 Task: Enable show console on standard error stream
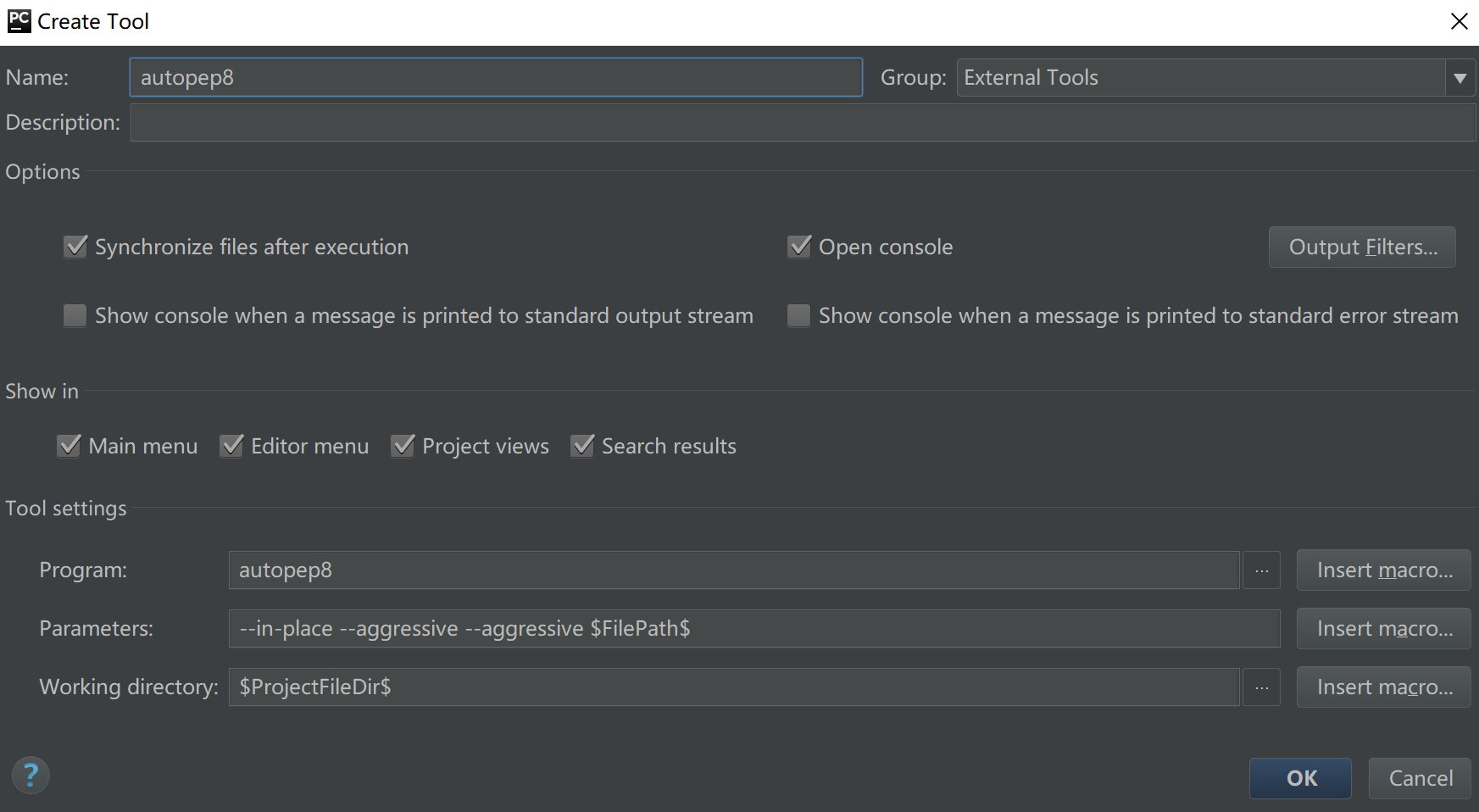799,316
